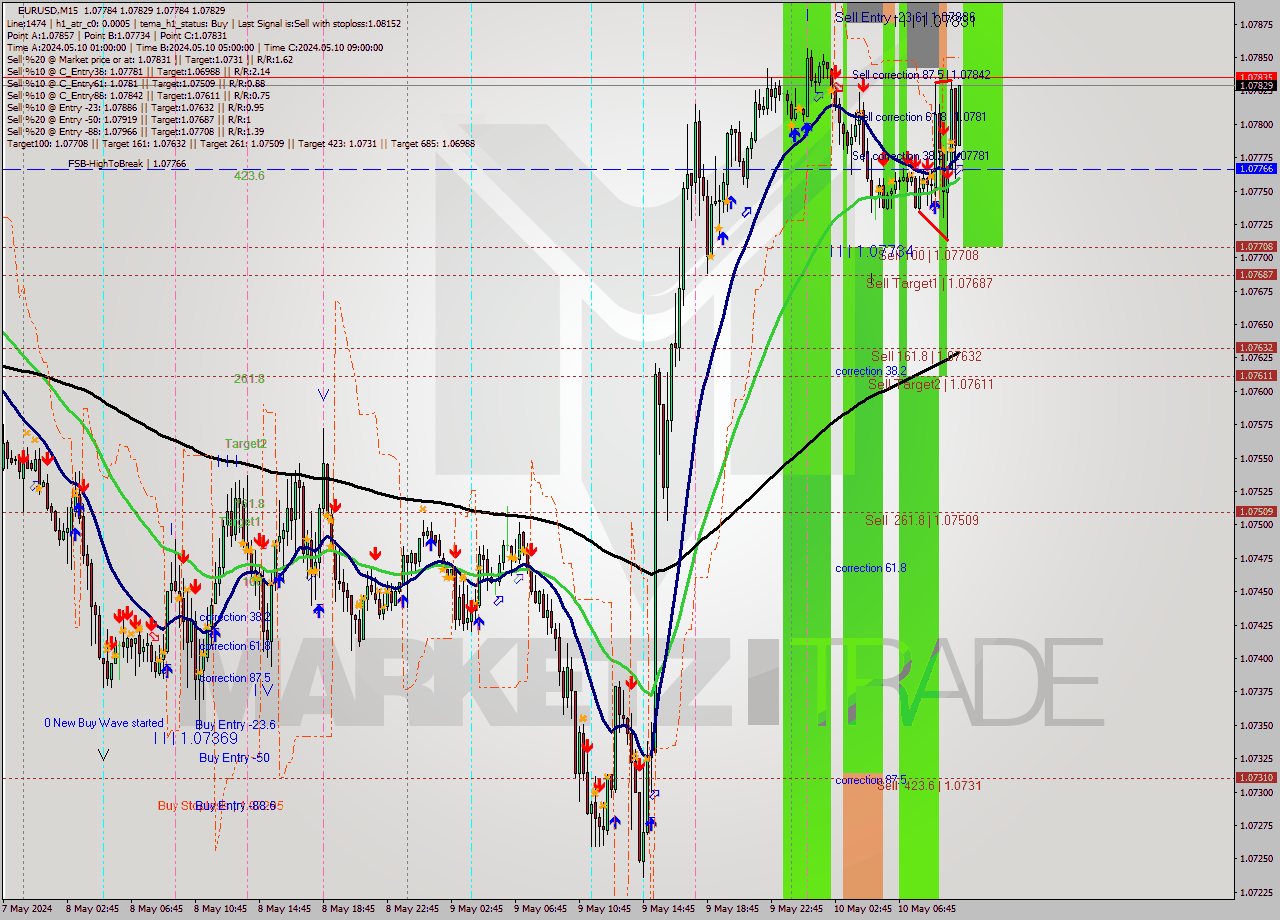Select the red price tag 1.07708
The height and width of the screenshot is (920, 1280).
point(1256,246)
